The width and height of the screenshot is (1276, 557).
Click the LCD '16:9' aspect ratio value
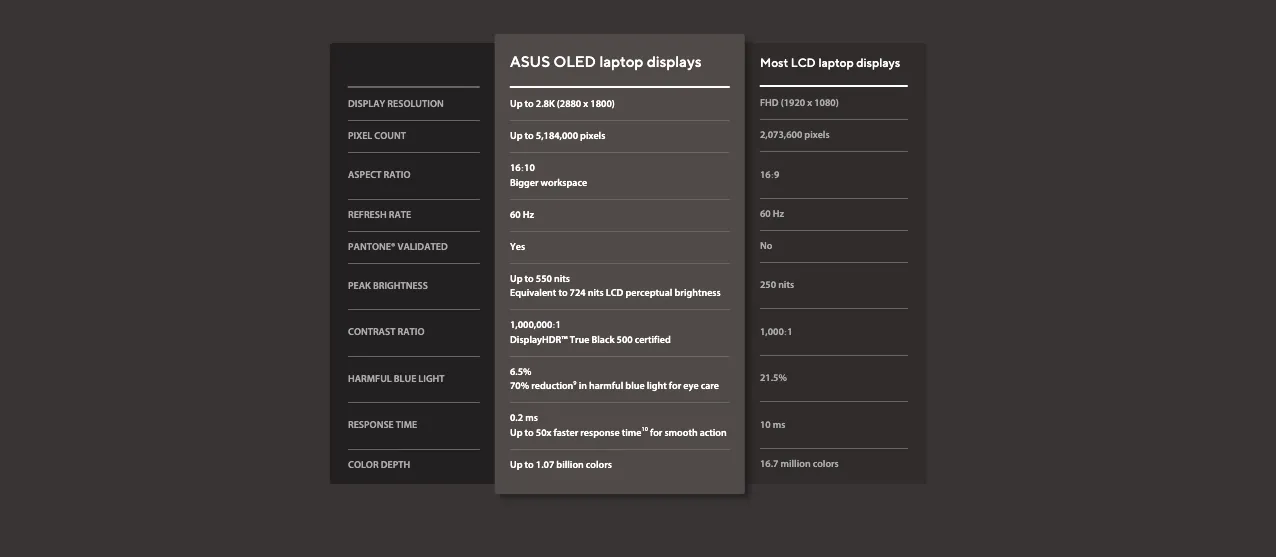[769, 175]
